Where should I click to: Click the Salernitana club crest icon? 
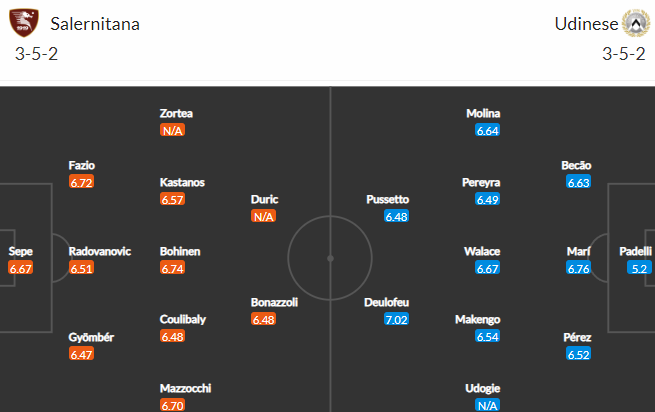point(24,23)
